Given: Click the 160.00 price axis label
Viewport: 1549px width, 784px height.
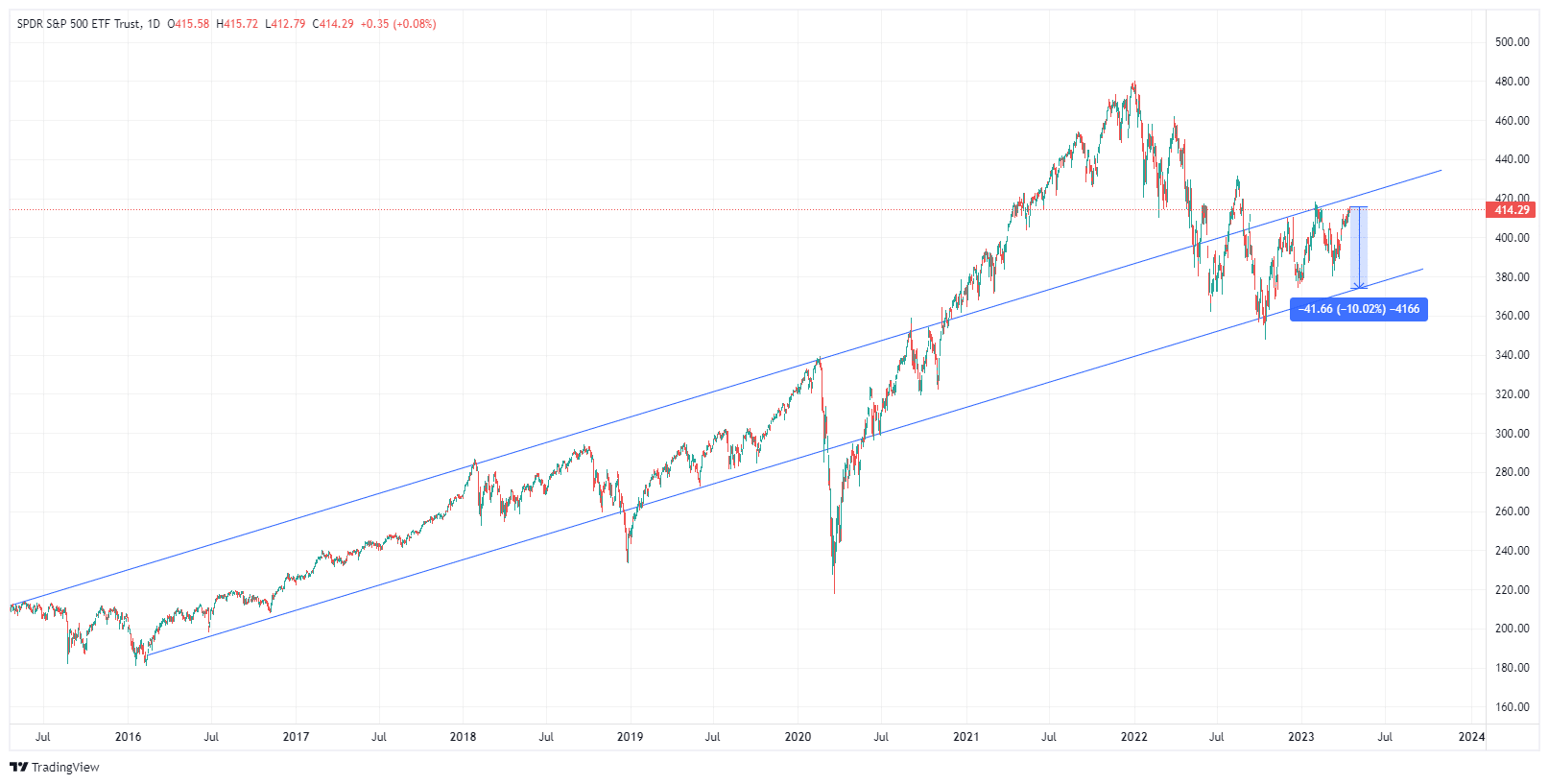Looking at the screenshot, I should click(1512, 707).
